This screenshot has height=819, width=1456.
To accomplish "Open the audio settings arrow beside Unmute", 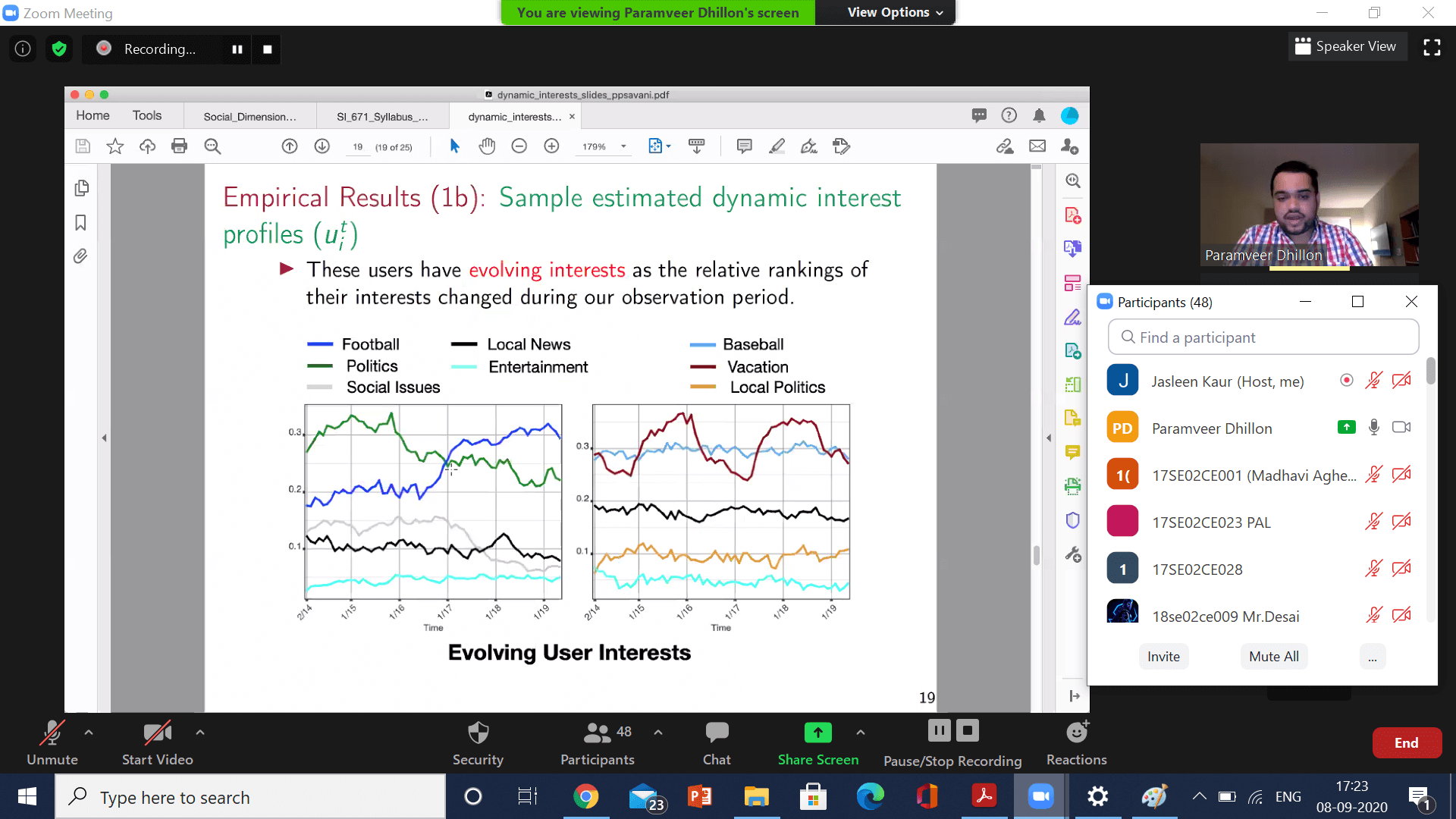I will [89, 733].
